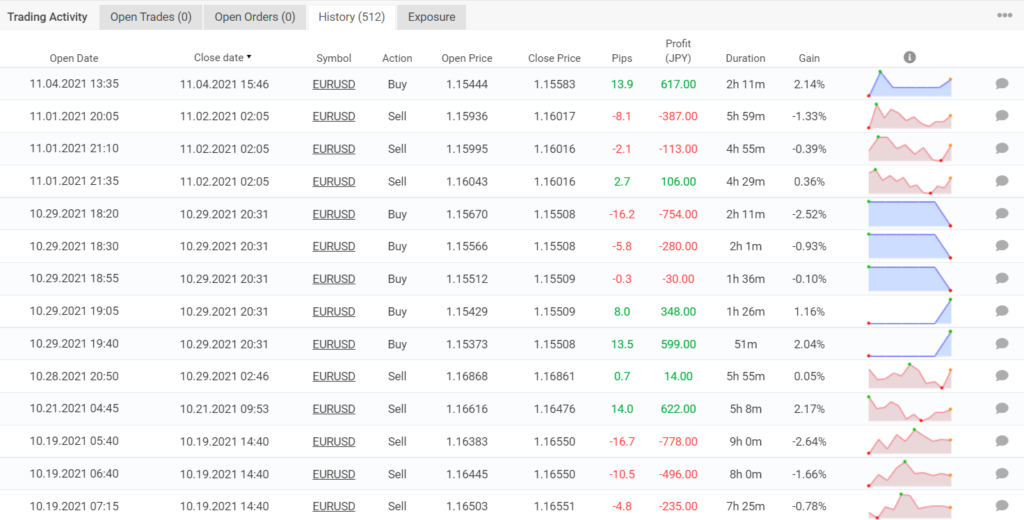The height and width of the screenshot is (520, 1024).
Task: Open comment icon for 10.21.2021 04:45 trade
Action: pos(1002,408)
